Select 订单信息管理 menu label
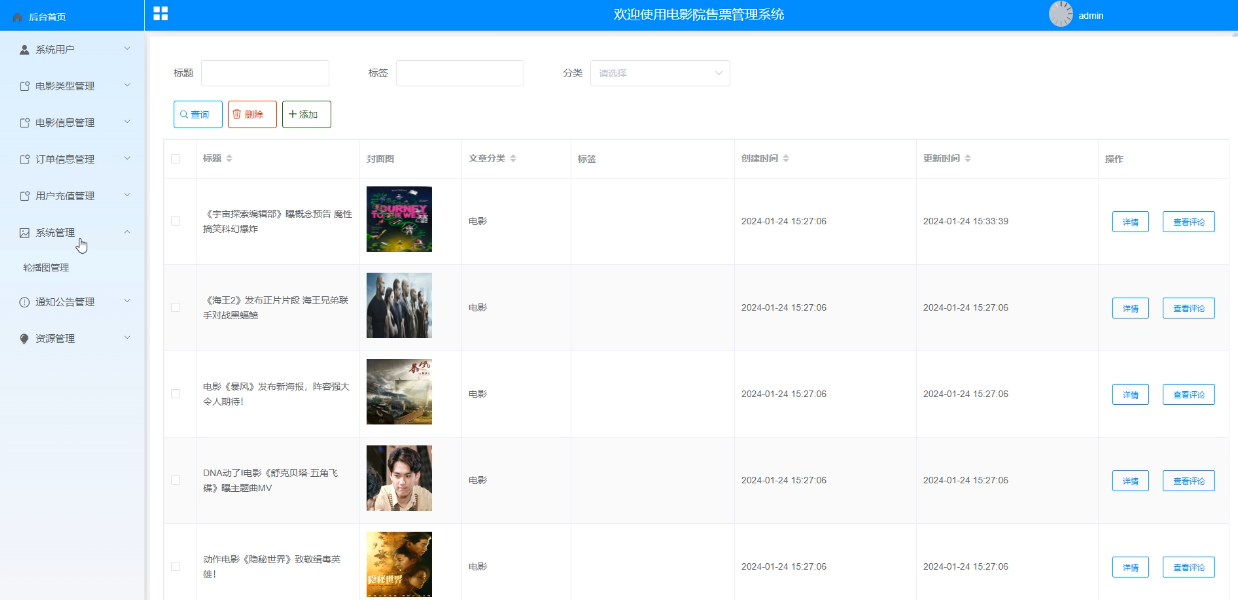 click(65, 159)
